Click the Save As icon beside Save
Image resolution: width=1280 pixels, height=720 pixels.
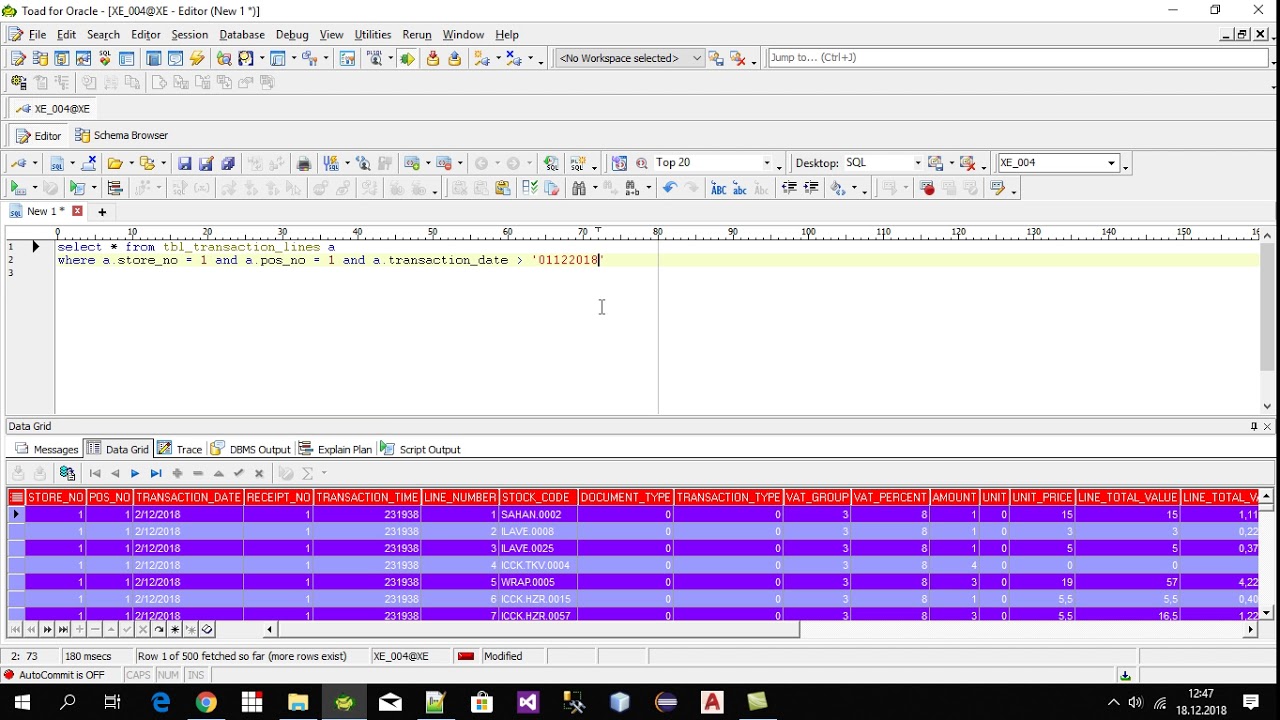(206, 163)
